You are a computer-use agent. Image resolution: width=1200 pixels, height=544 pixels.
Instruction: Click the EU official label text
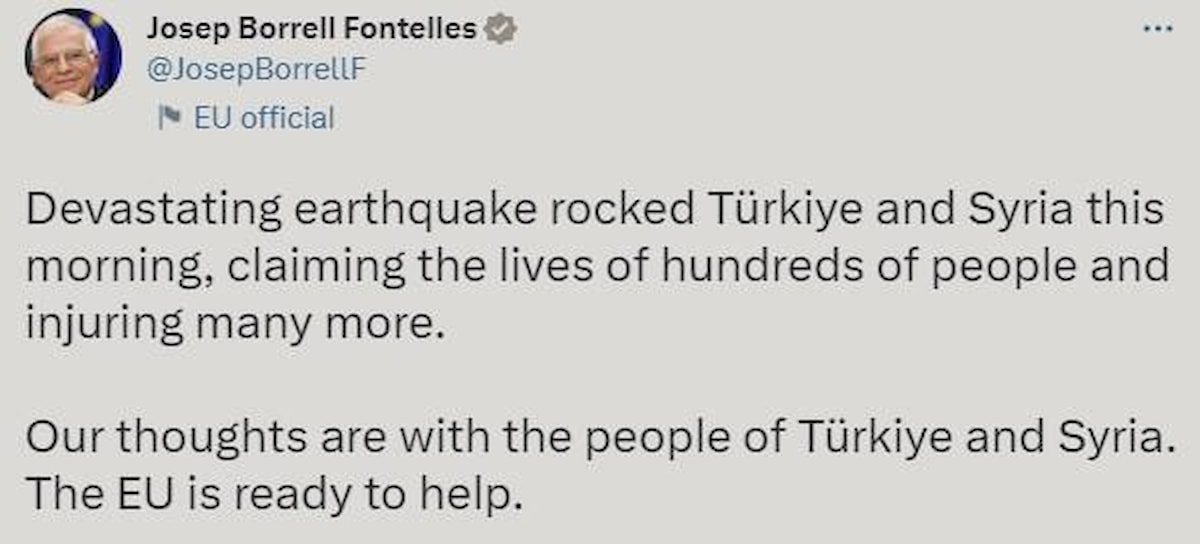pyautogui.click(x=264, y=118)
